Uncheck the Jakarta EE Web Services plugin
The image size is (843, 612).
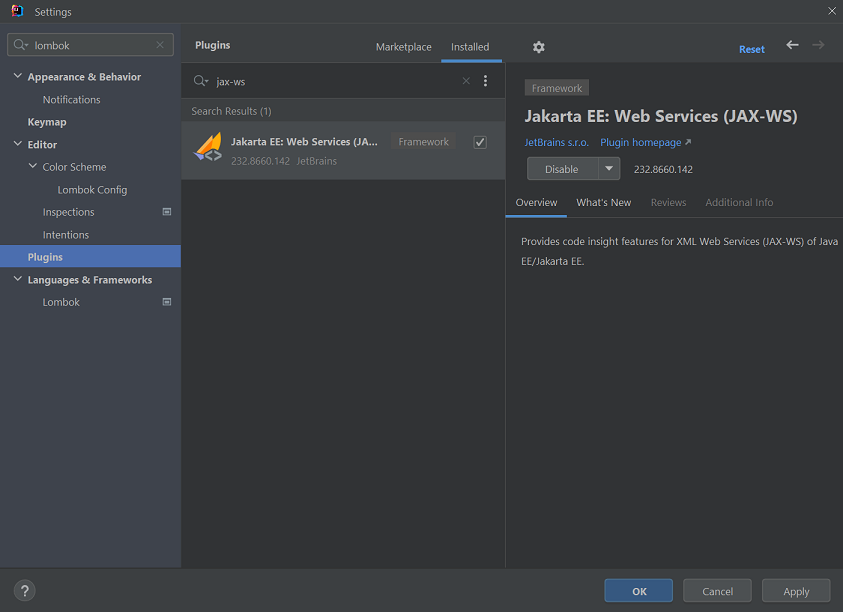point(480,142)
